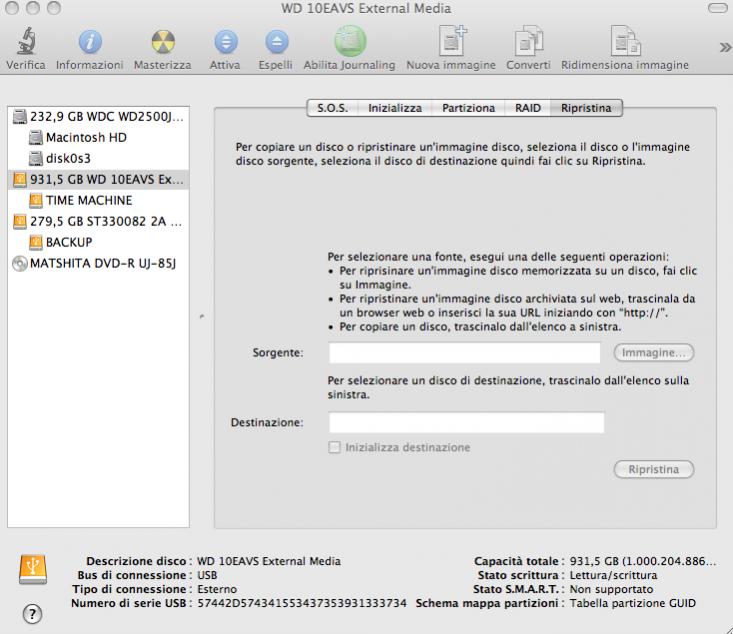Switch to the Ripristina tab
This screenshot has width=733, height=634.
pyautogui.click(x=586, y=108)
